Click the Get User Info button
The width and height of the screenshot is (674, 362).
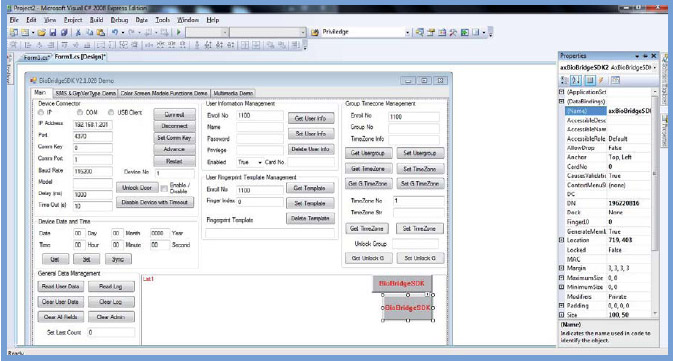pos(310,118)
